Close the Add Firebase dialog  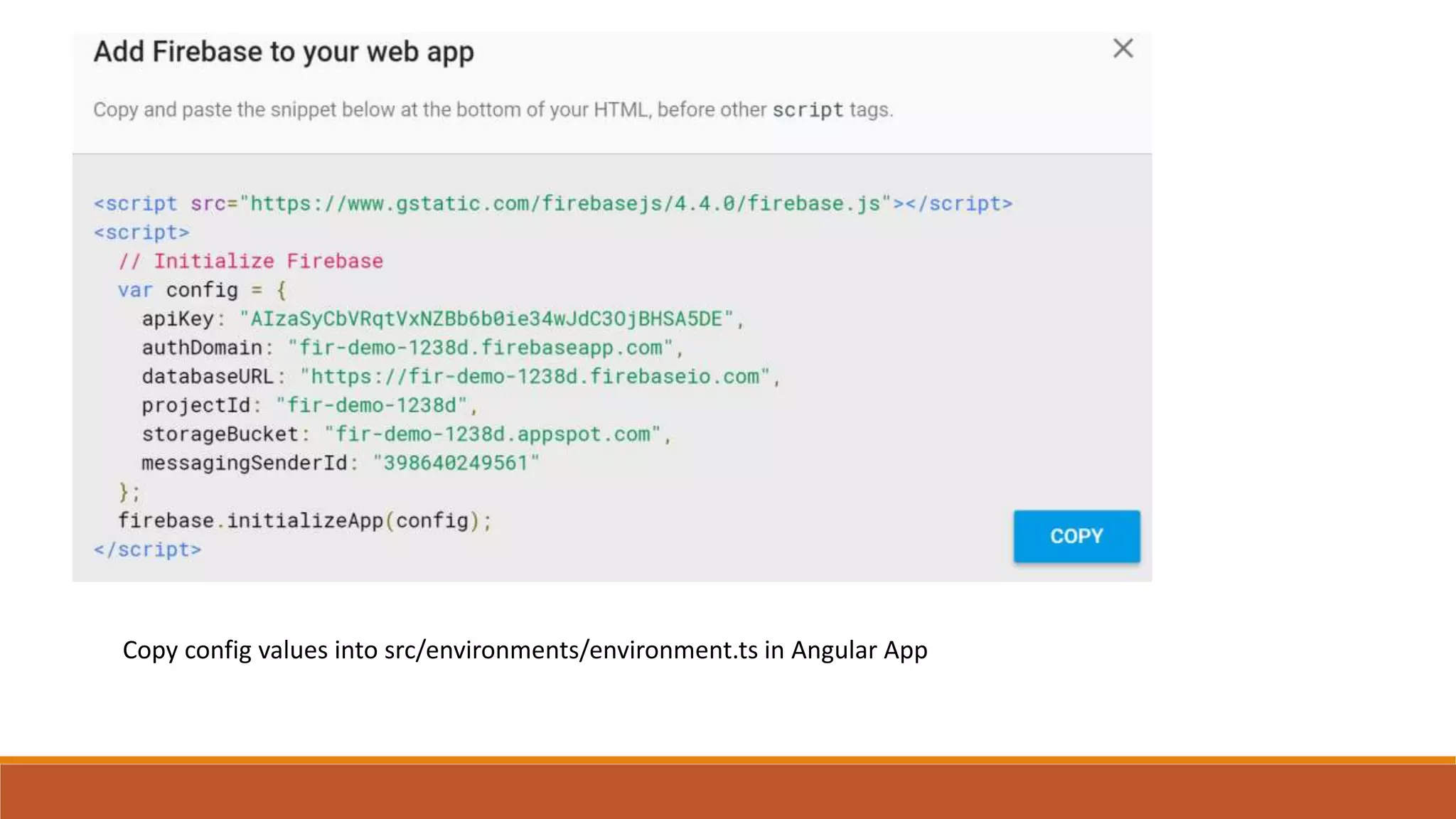1123,48
